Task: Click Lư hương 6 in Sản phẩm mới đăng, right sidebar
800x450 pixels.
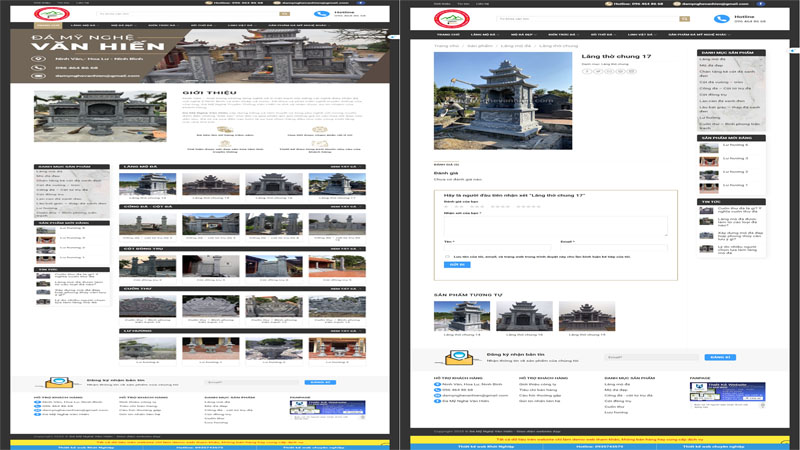Action: (735, 145)
